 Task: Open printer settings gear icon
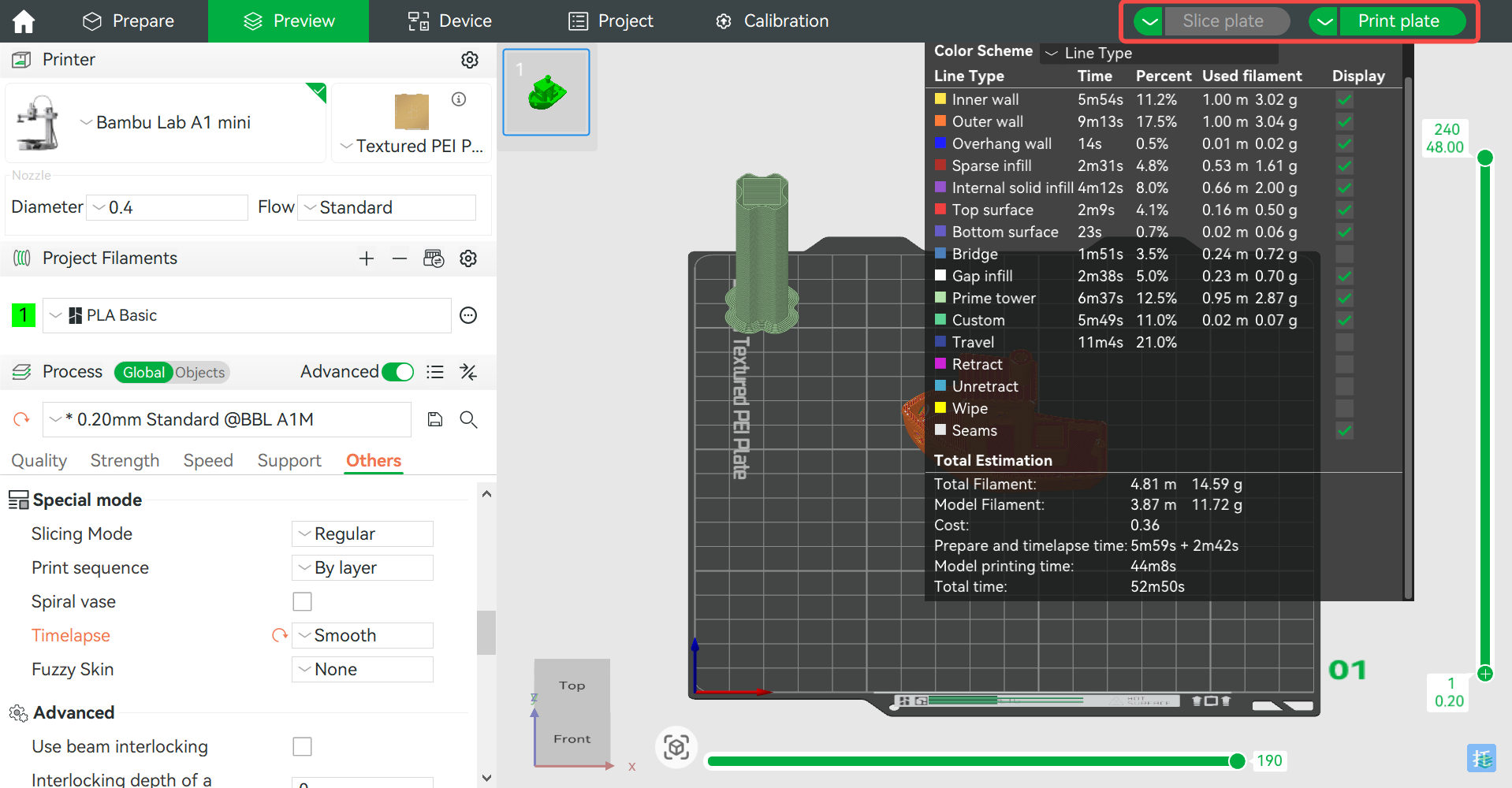pyautogui.click(x=470, y=60)
